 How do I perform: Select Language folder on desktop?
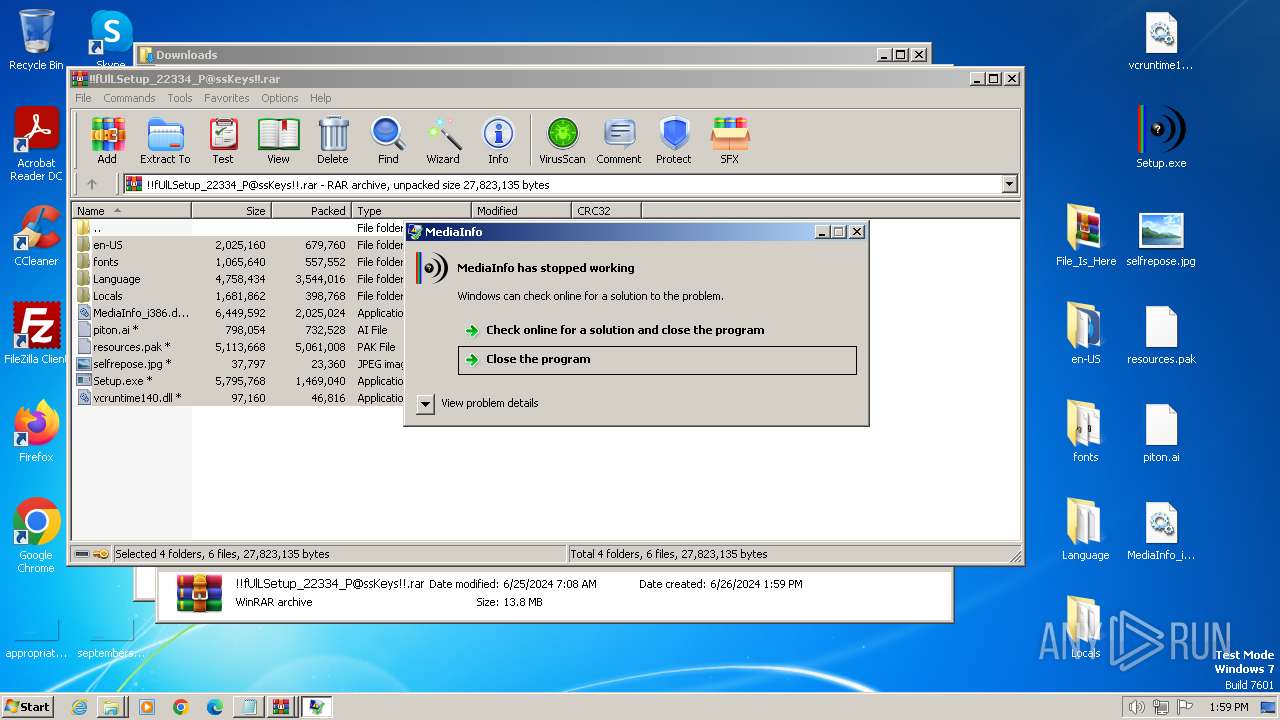pos(1086,530)
